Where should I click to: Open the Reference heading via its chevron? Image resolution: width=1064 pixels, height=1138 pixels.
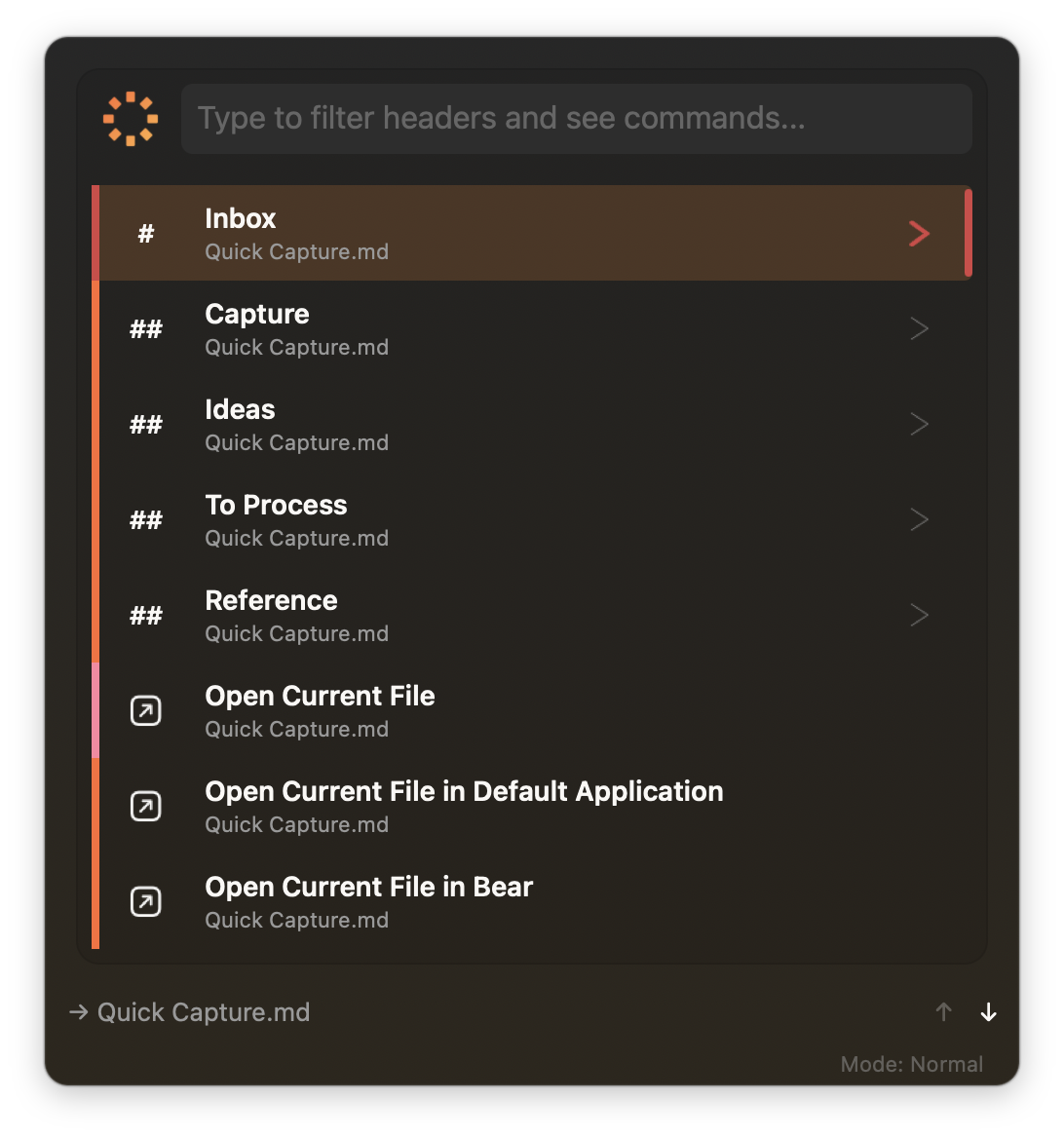919,615
